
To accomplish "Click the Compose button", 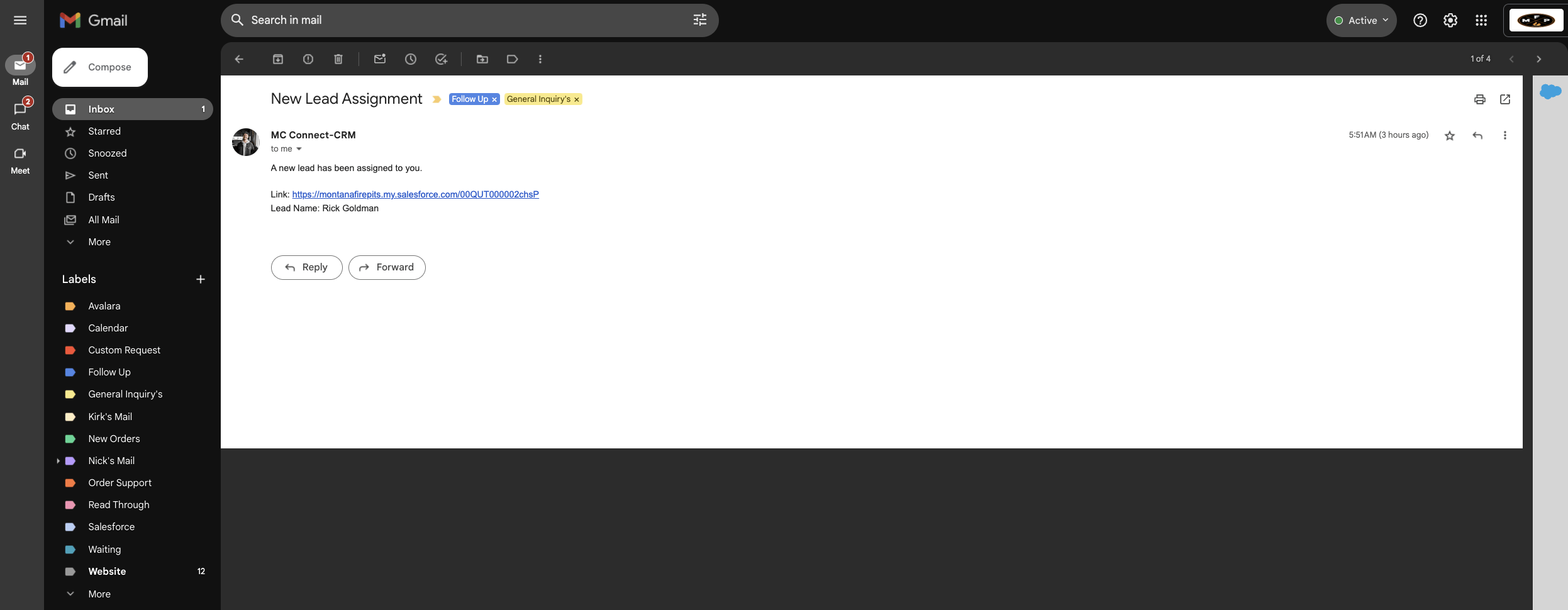I will [x=100, y=67].
